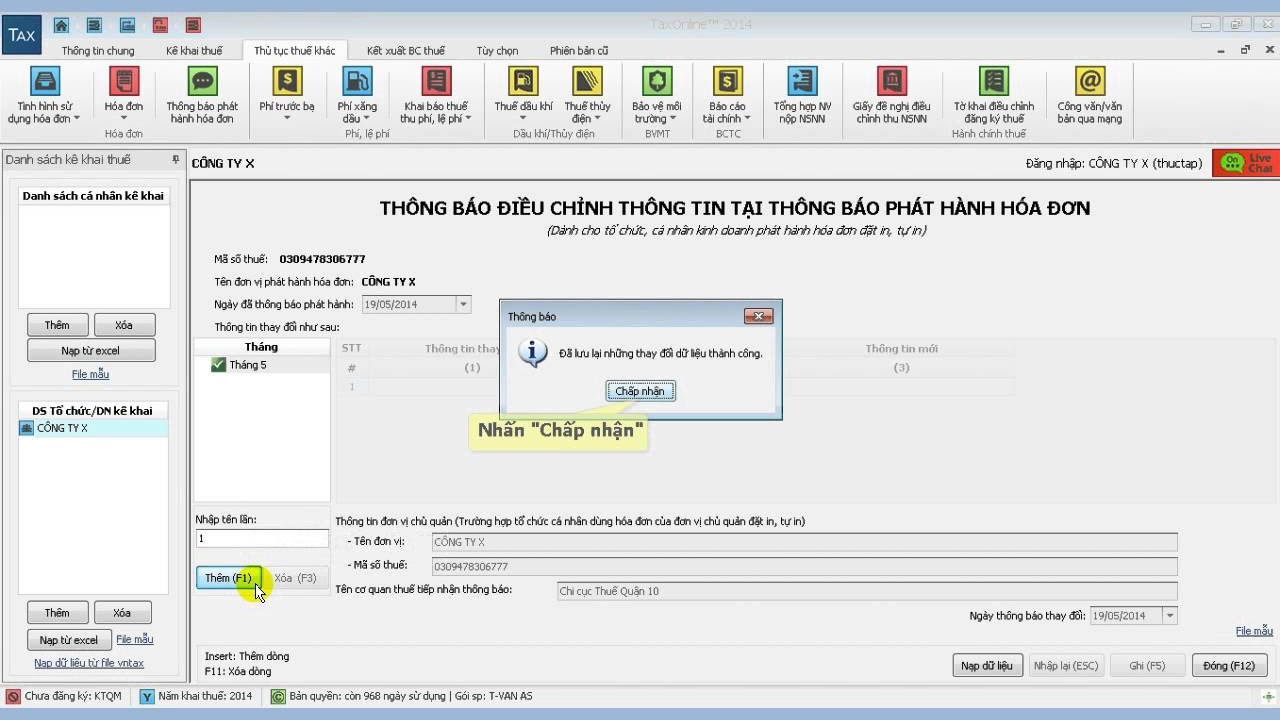
Task: Click Xóa under Danh sách cá nhân kê khai
Action: [124, 325]
